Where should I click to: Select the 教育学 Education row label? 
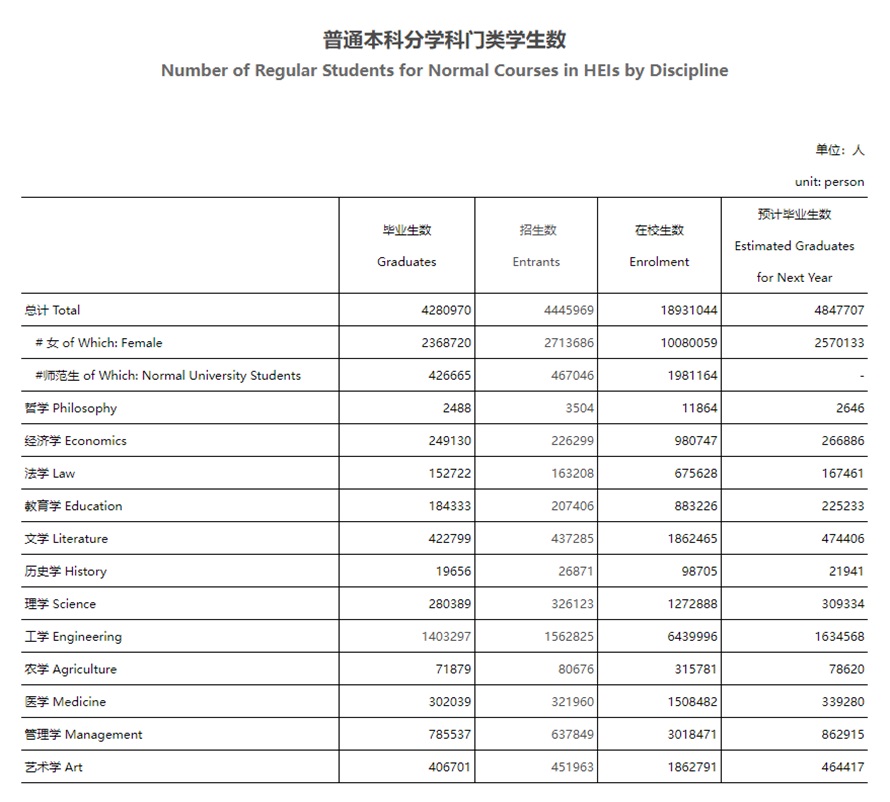click(x=73, y=506)
